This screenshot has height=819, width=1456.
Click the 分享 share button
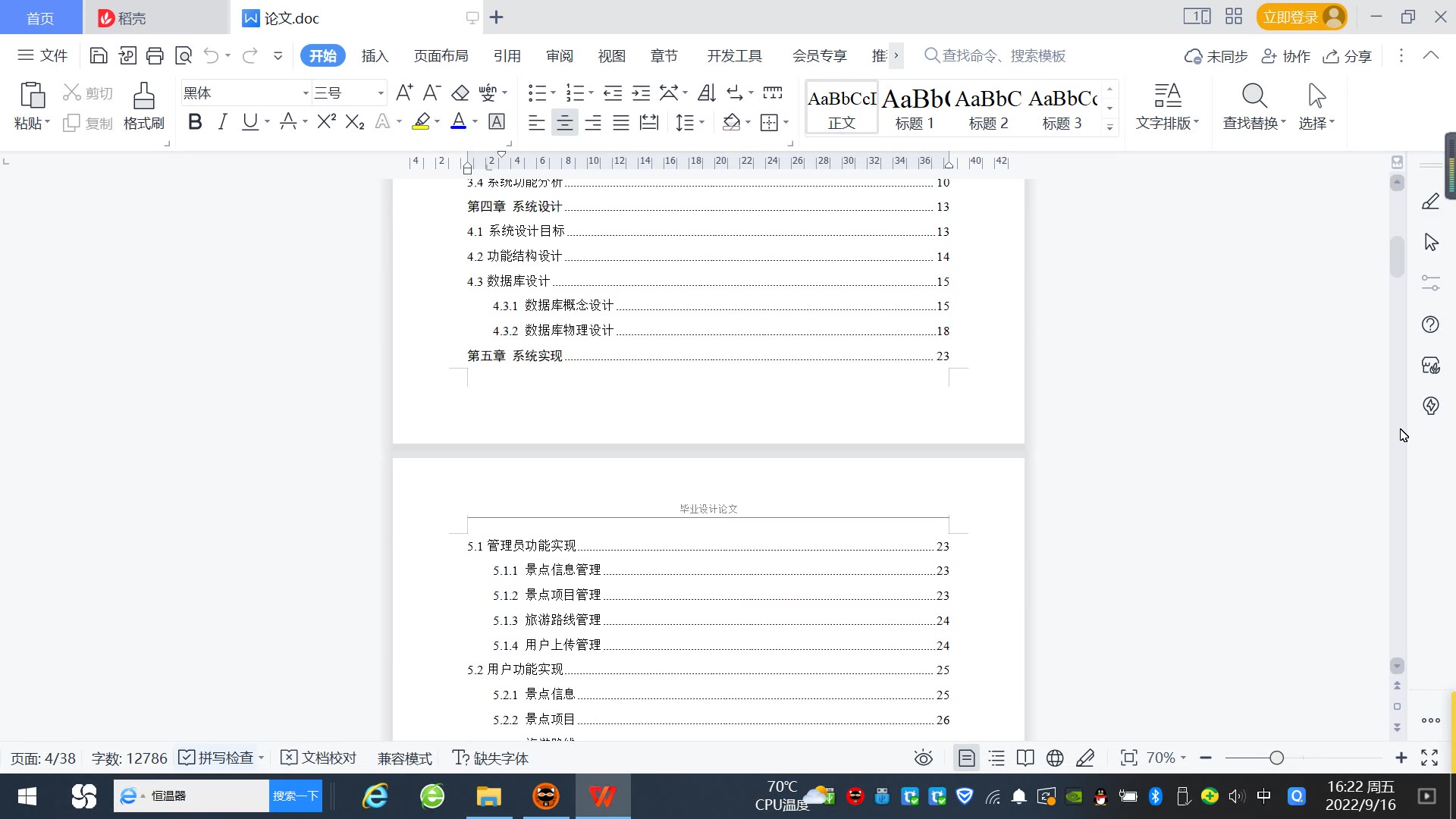coord(1348,56)
